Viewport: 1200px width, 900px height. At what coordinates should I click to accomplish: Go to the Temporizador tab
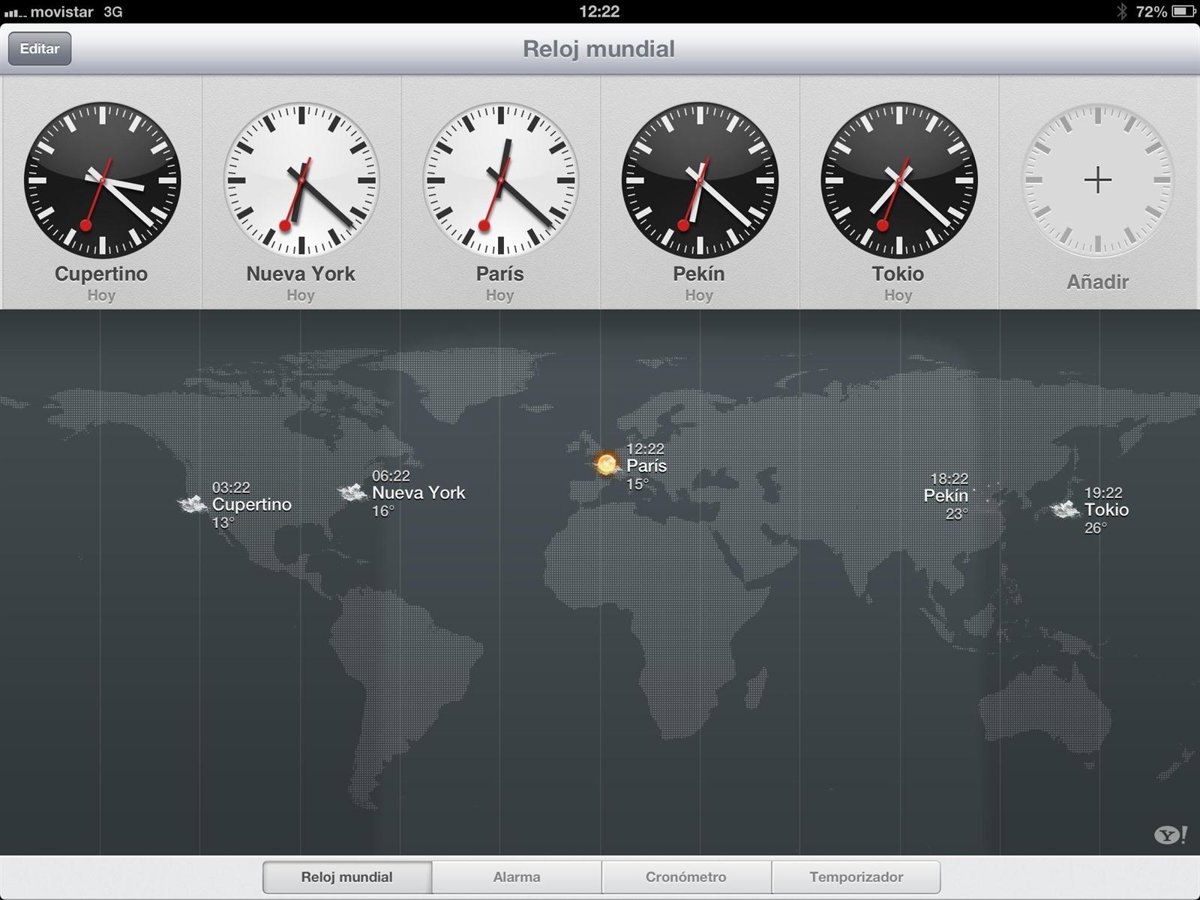[x=856, y=877]
